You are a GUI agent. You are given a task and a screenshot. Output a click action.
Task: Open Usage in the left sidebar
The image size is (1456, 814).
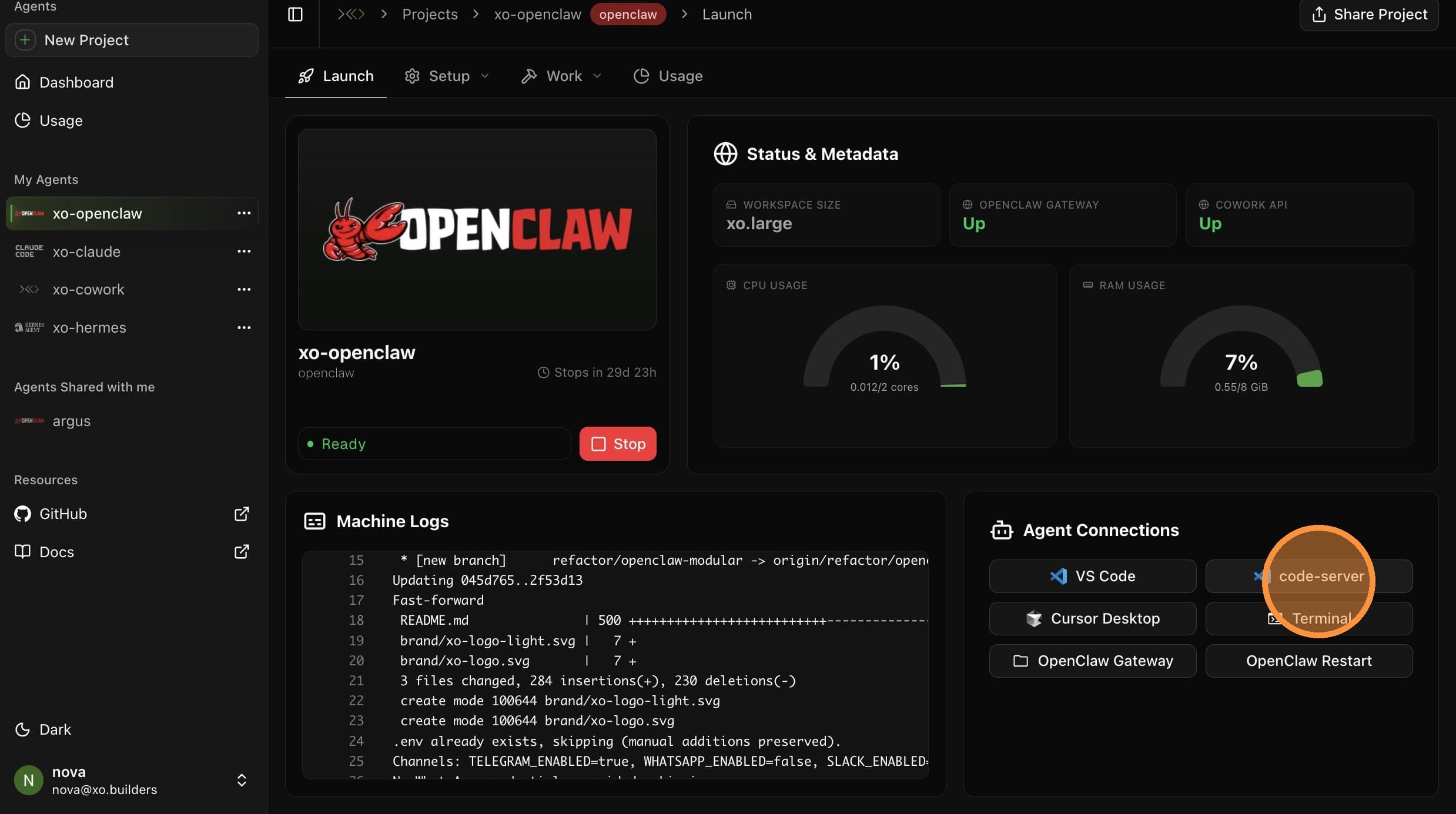132,120
